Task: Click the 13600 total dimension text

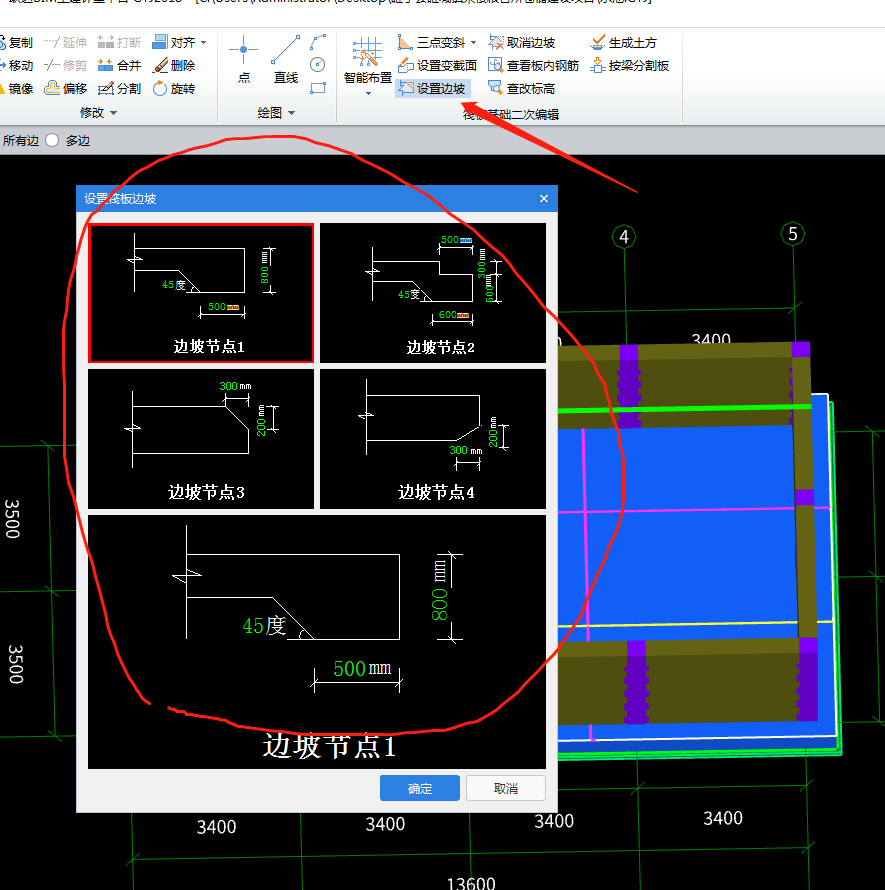Action: coord(471,883)
